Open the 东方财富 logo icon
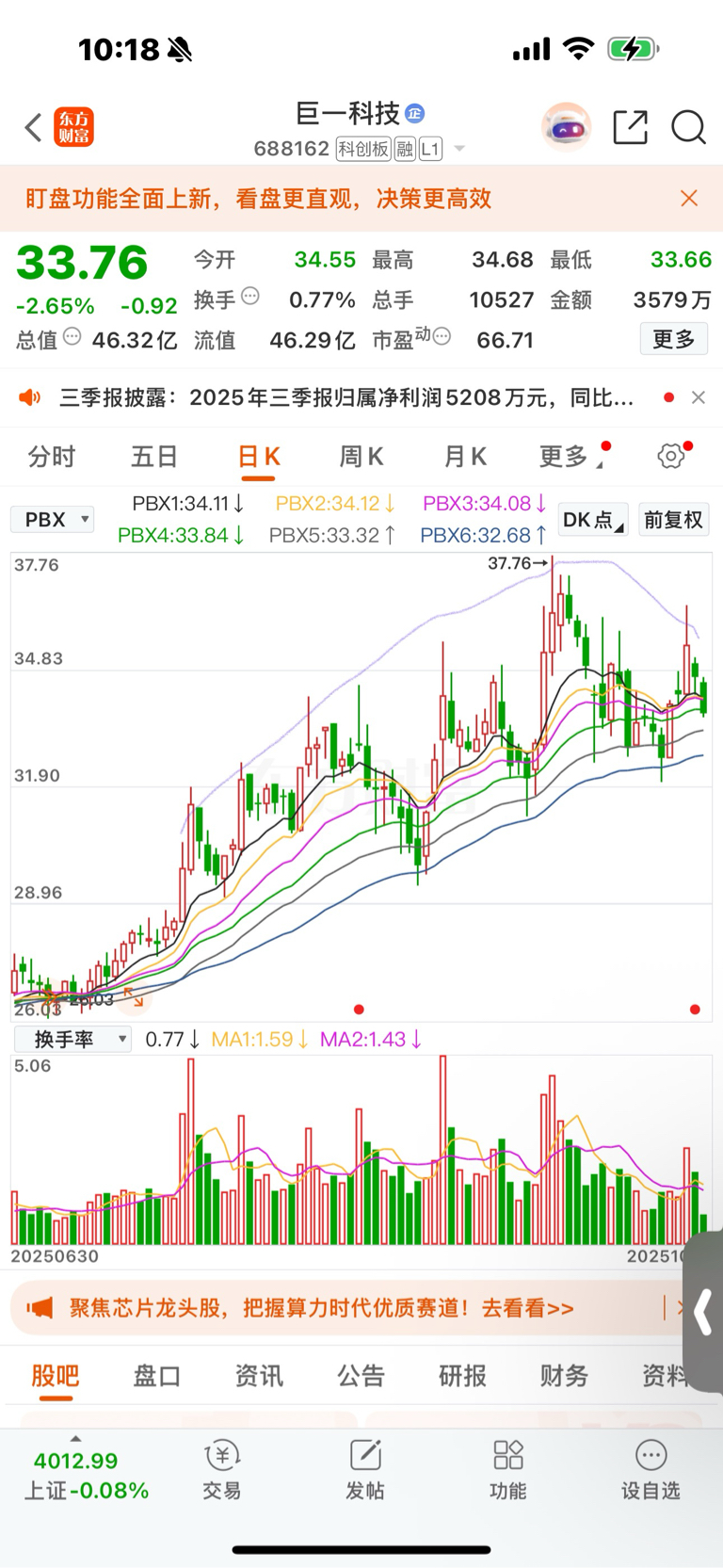The image size is (723, 1568). (x=74, y=127)
